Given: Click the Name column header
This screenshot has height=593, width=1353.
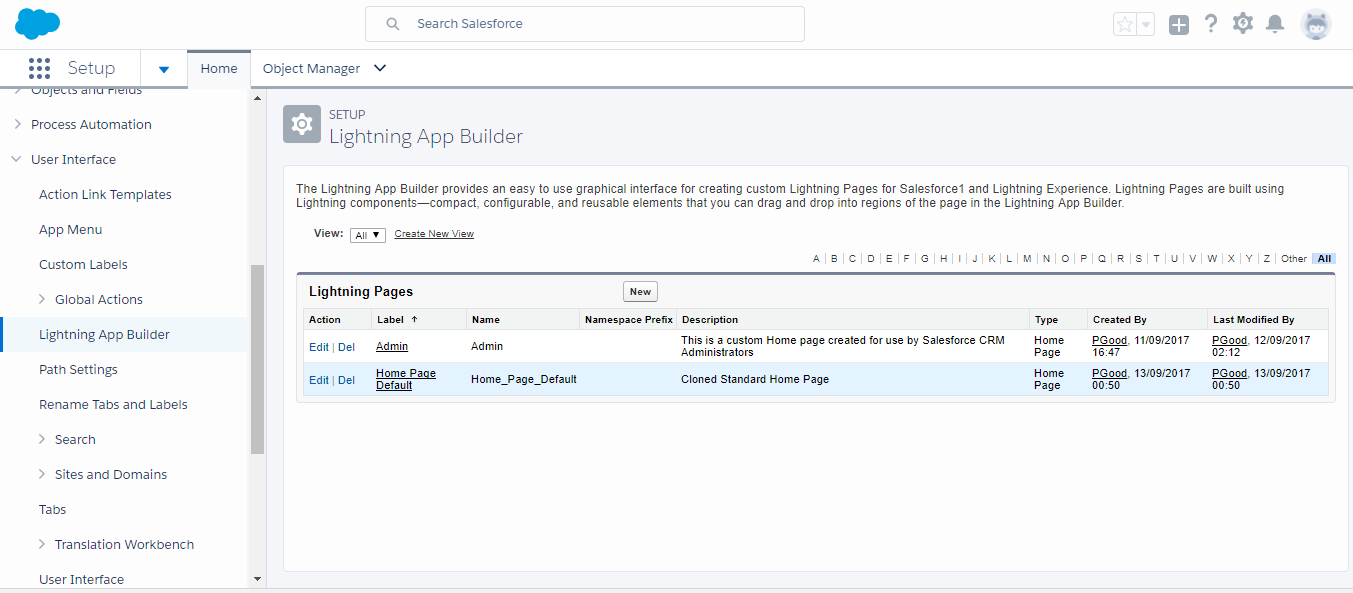Looking at the screenshot, I should click(x=485, y=320).
